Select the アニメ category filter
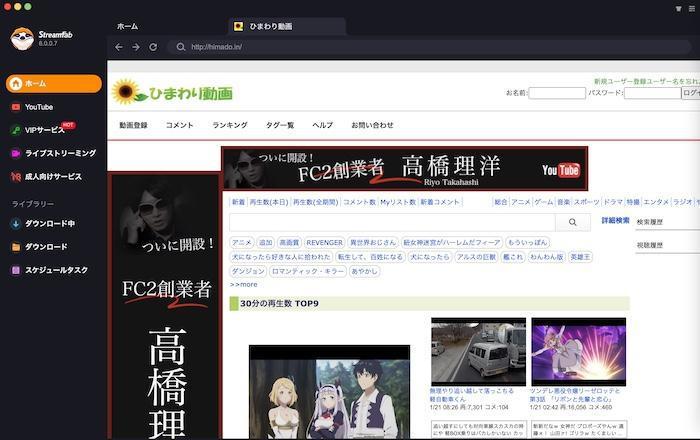This screenshot has height=440, width=700. click(521, 202)
